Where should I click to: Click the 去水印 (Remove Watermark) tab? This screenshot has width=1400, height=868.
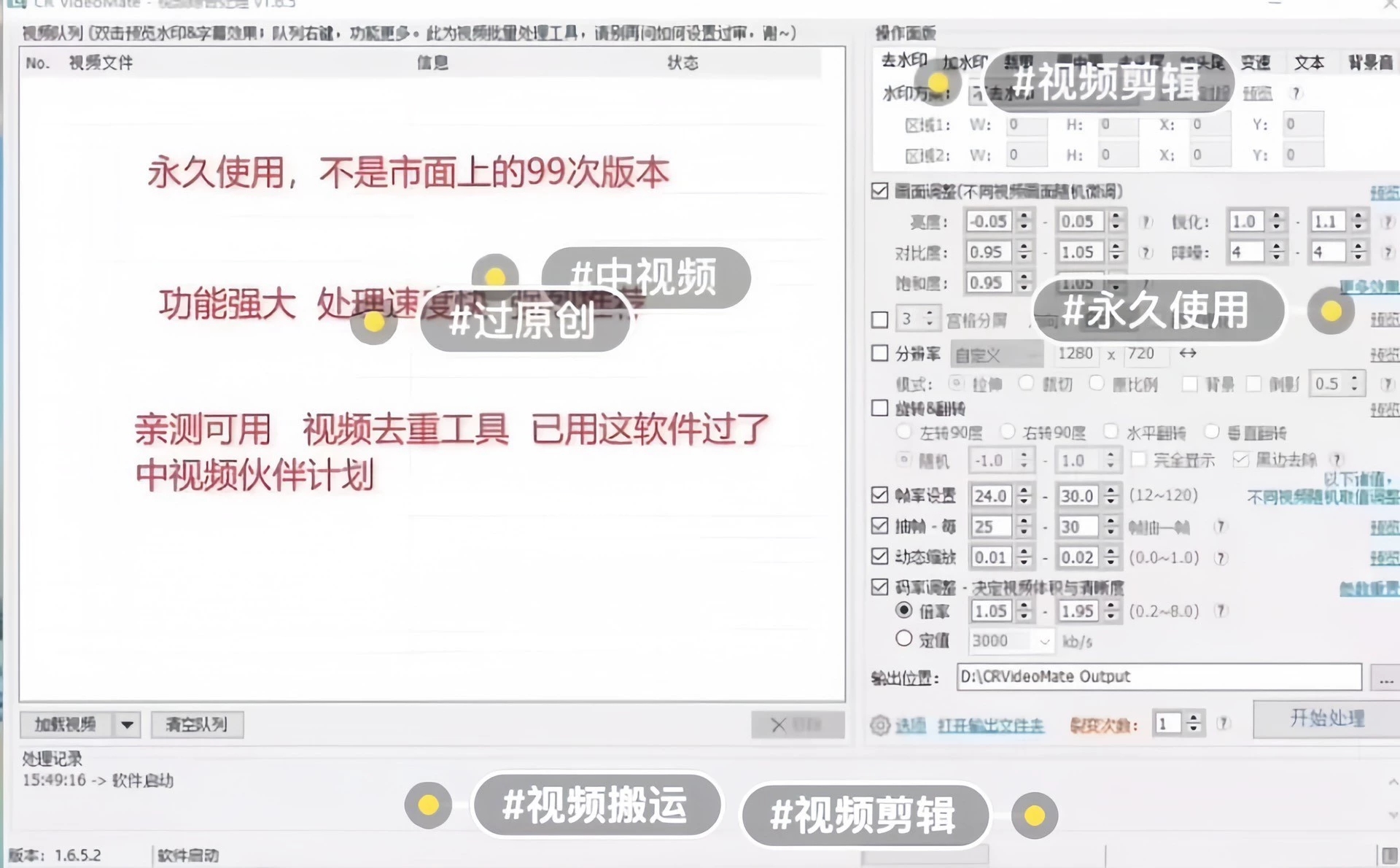pyautogui.click(x=901, y=61)
